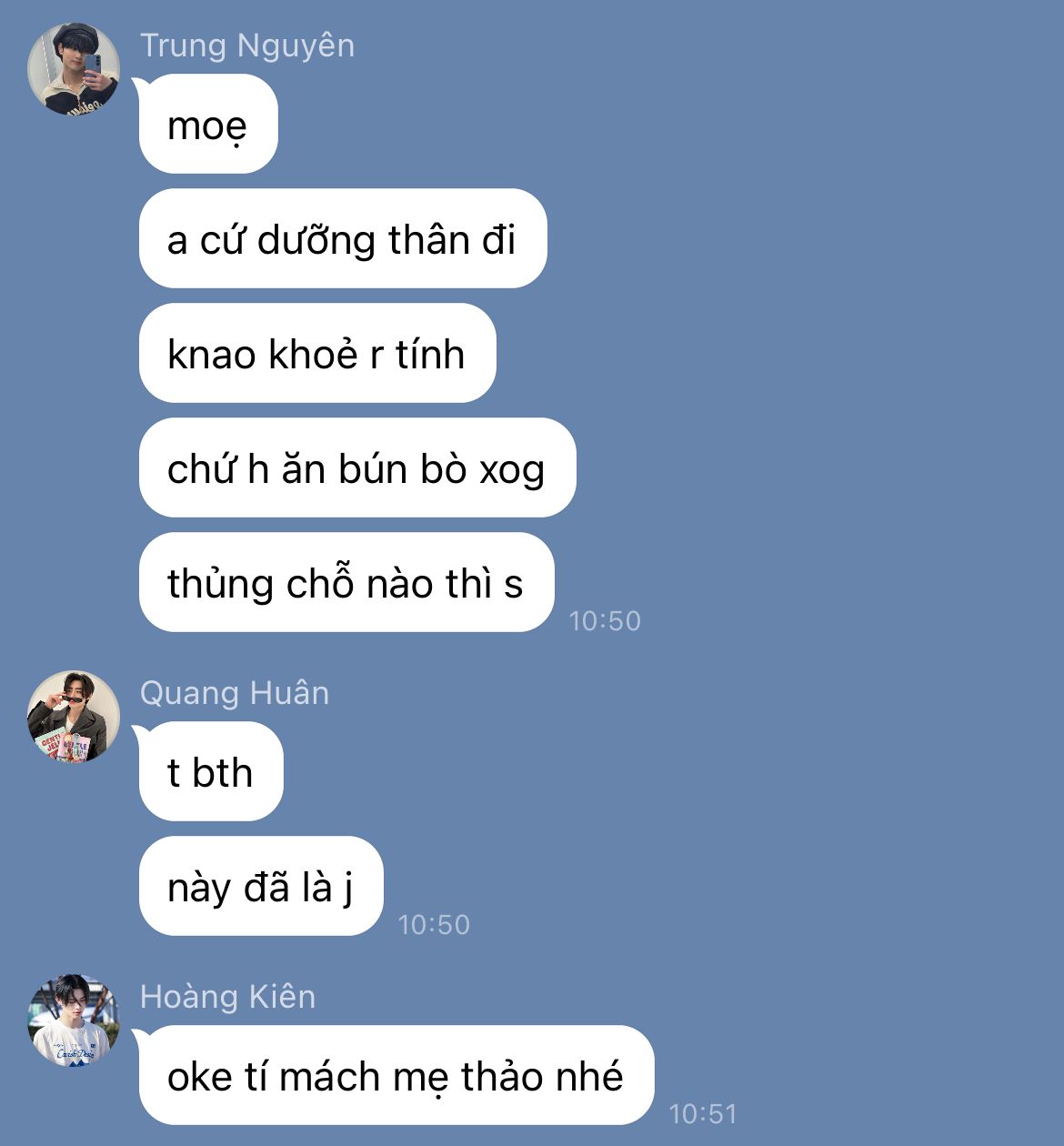Click the 10:50 timestamp beside "thủng chỗ nào thì s"
Image resolution: width=1064 pixels, height=1146 pixels.
(605, 620)
